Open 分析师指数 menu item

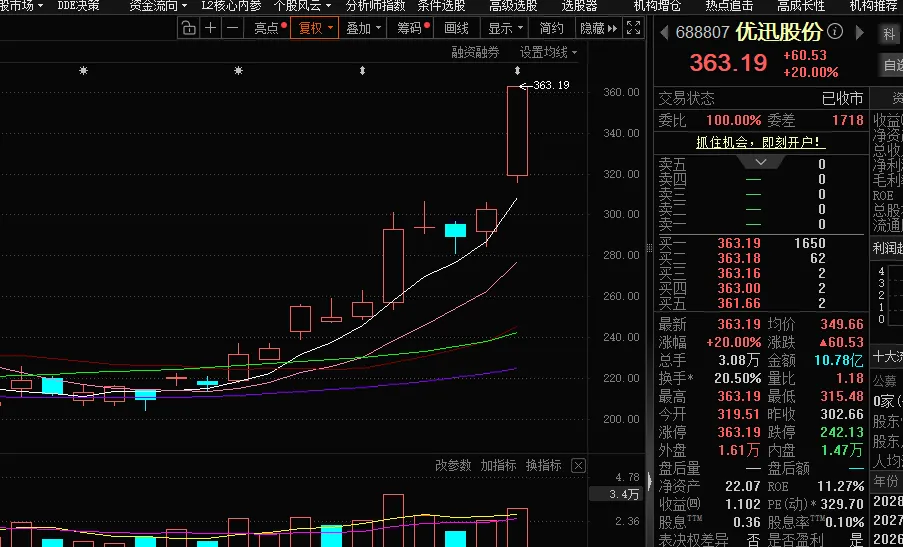(375, 6)
